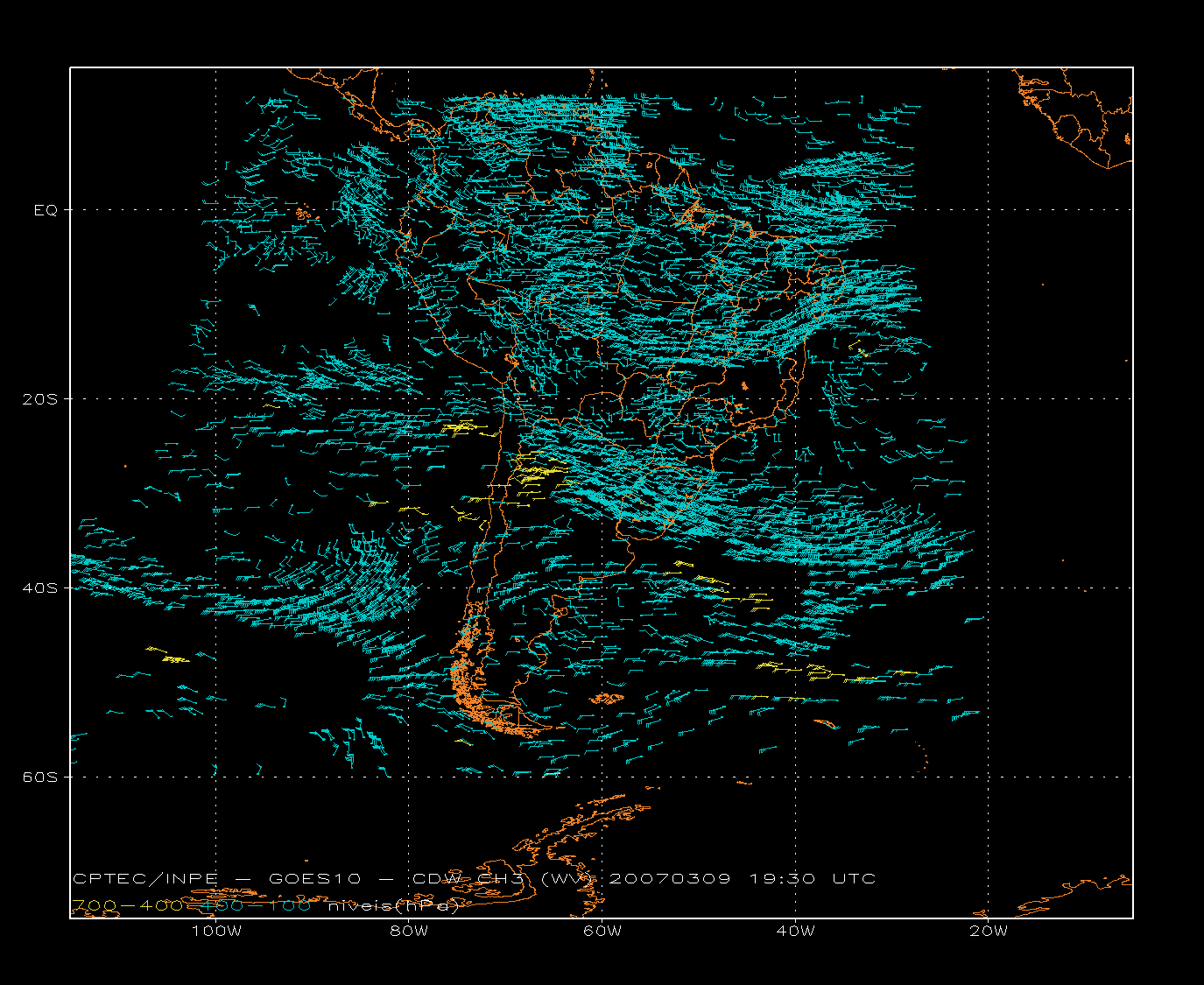
Task: Click the 20S latitude label
Action: [39, 399]
